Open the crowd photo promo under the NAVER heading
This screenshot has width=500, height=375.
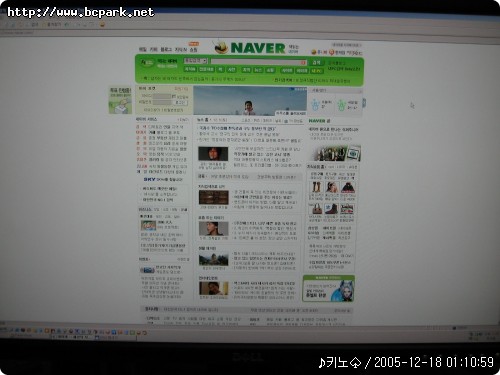335,153
